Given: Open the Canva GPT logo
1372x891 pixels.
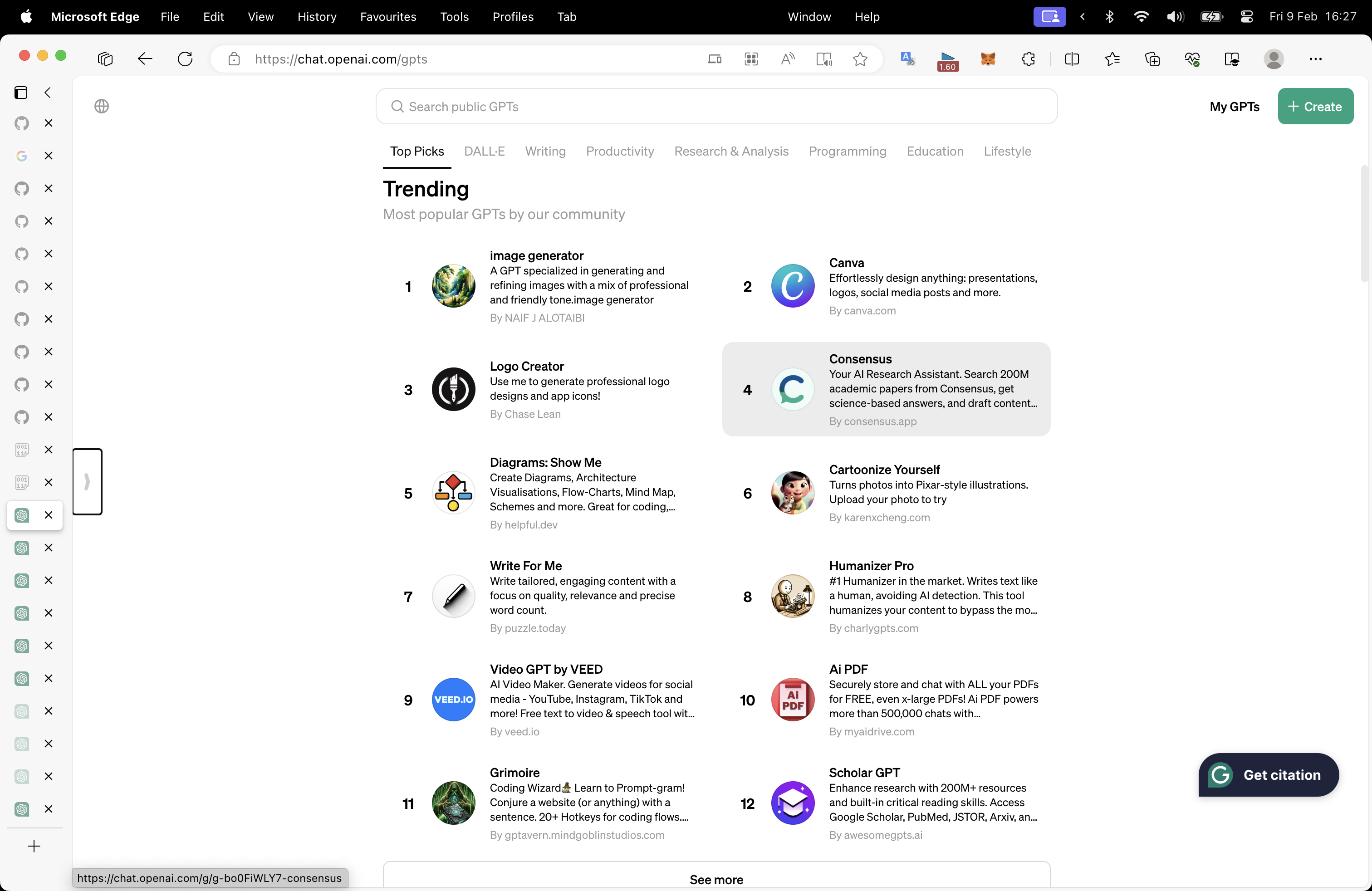Looking at the screenshot, I should pos(793,286).
